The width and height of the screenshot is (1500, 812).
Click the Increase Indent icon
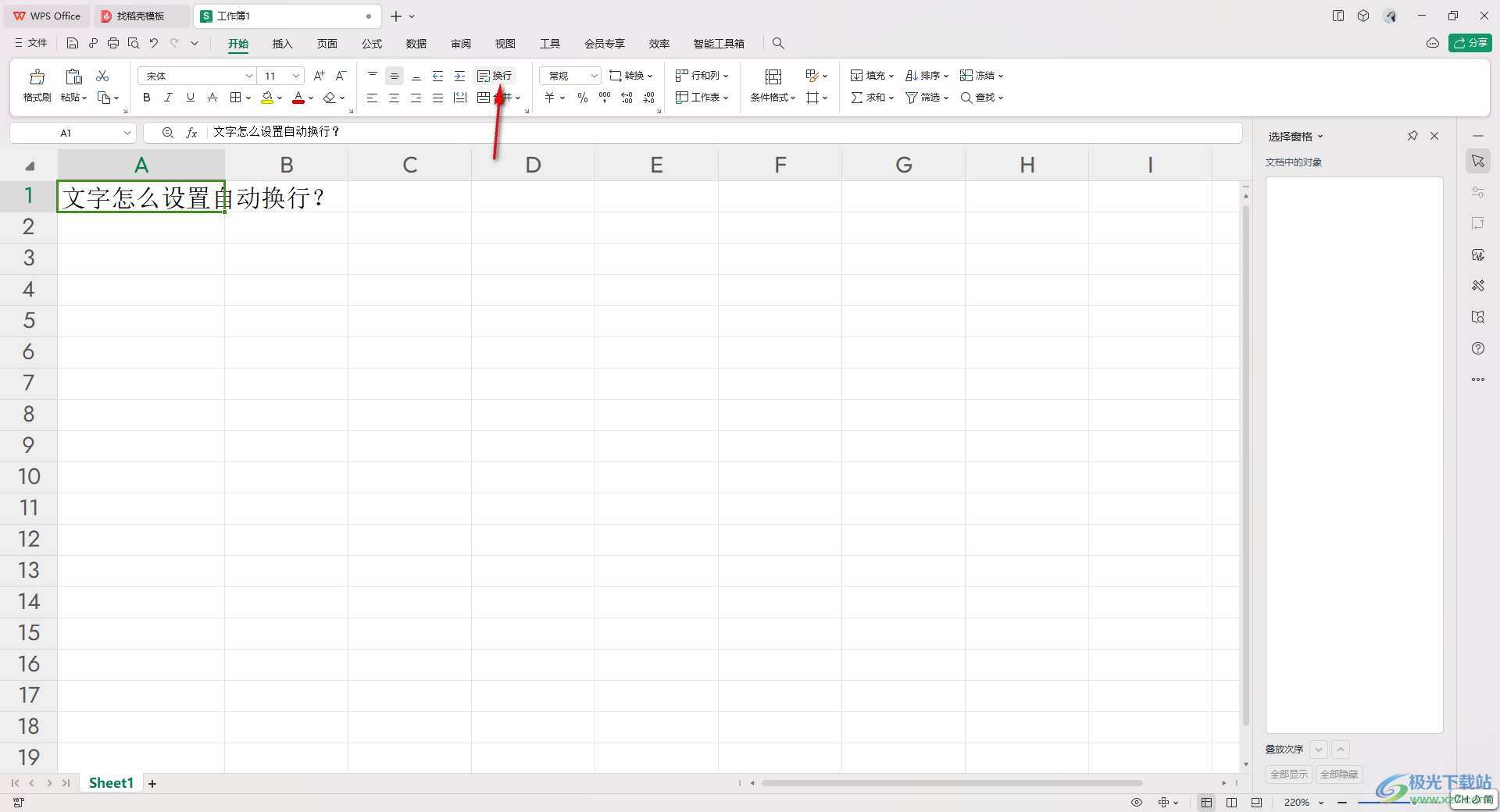[x=460, y=76]
